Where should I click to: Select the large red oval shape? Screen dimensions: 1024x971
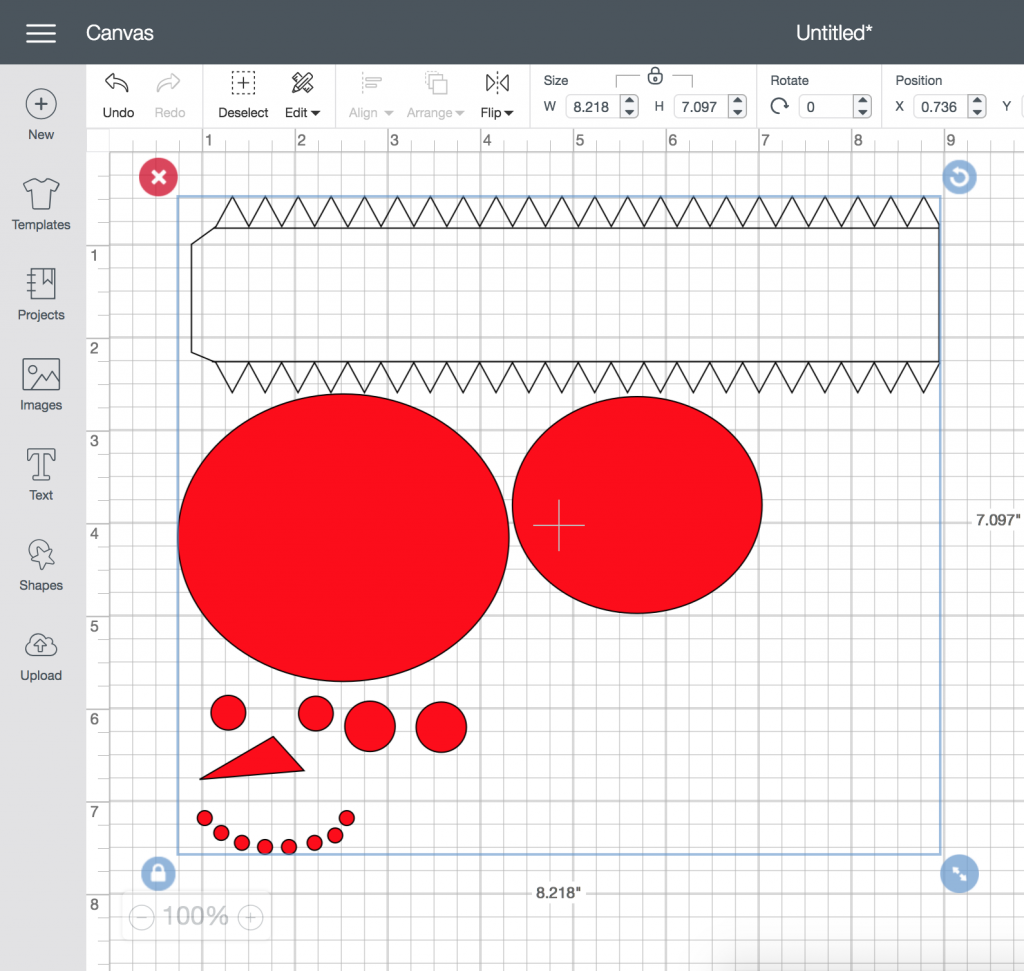343,537
